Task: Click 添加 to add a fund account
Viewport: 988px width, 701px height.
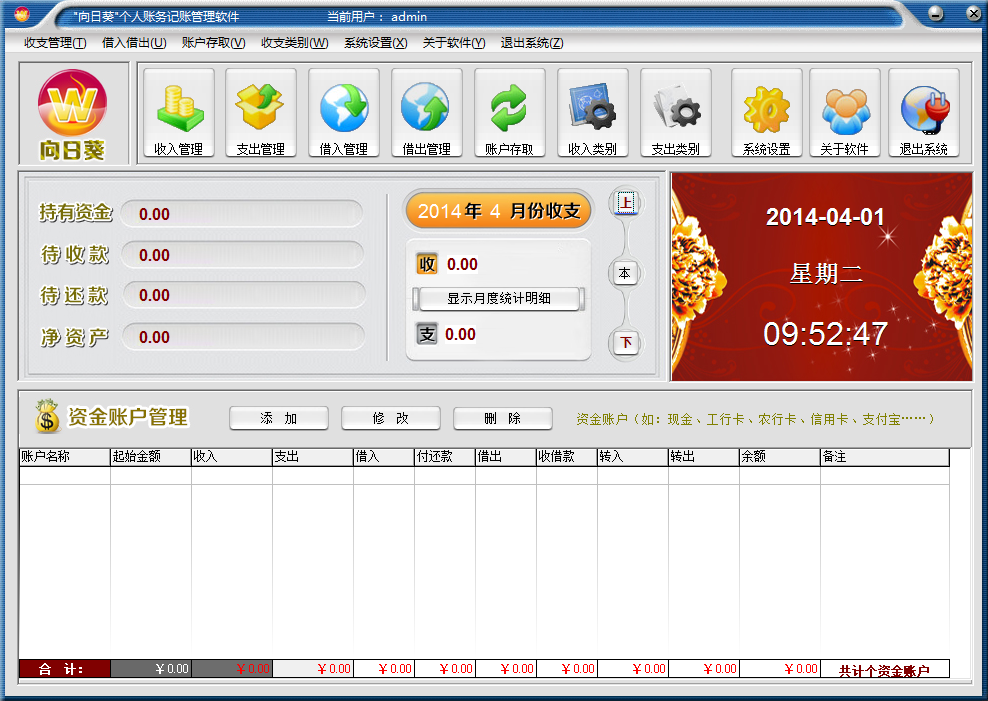Action: pyautogui.click(x=279, y=418)
